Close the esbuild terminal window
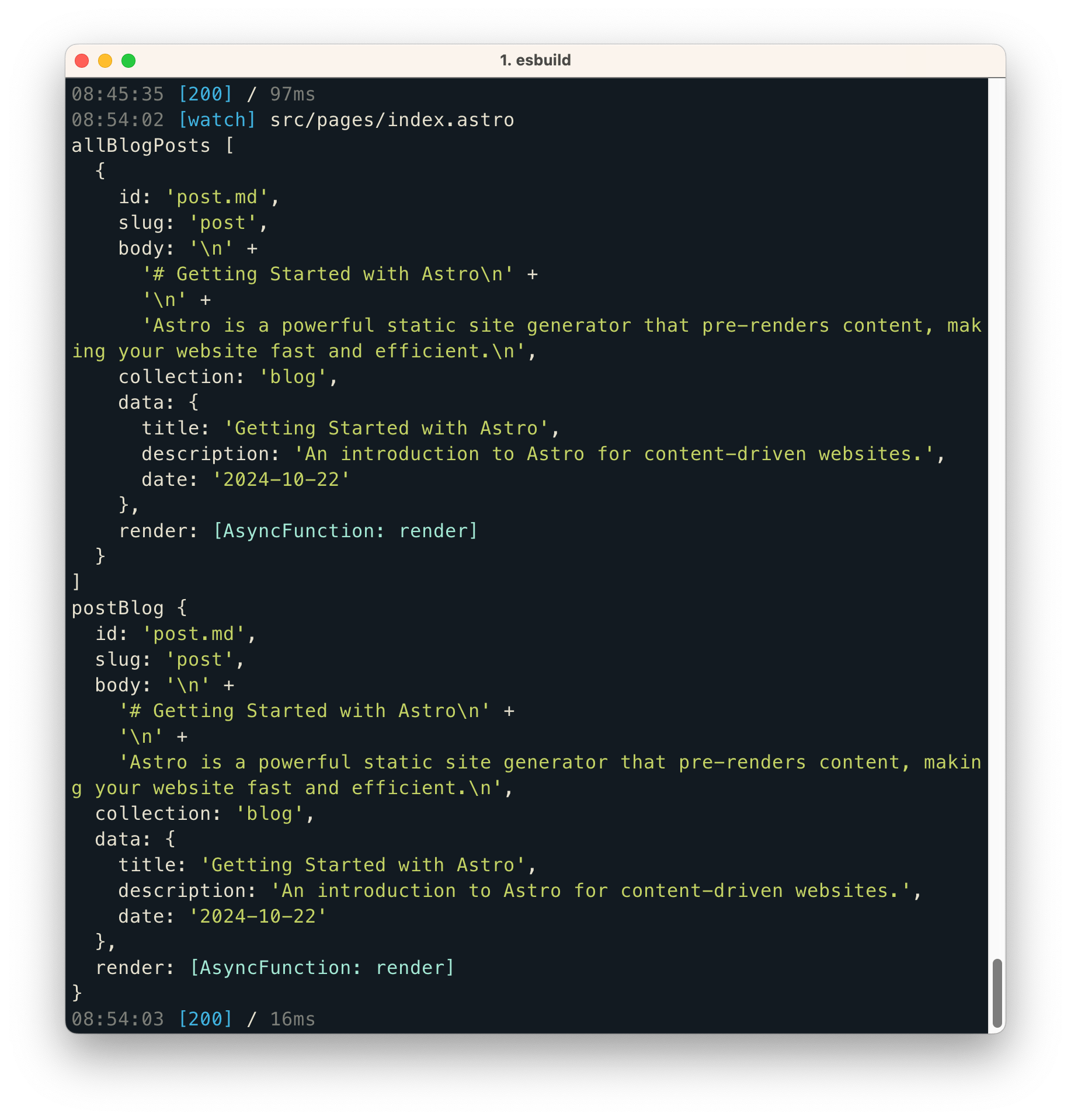Viewport: 1071px width, 1120px height. pos(82,61)
